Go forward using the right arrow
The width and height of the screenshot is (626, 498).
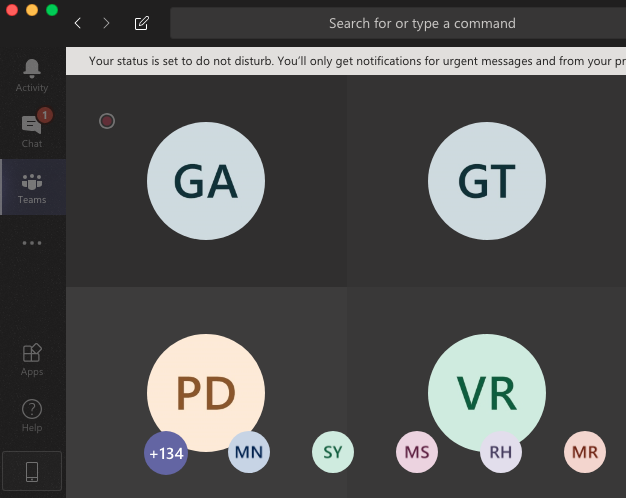[106, 23]
